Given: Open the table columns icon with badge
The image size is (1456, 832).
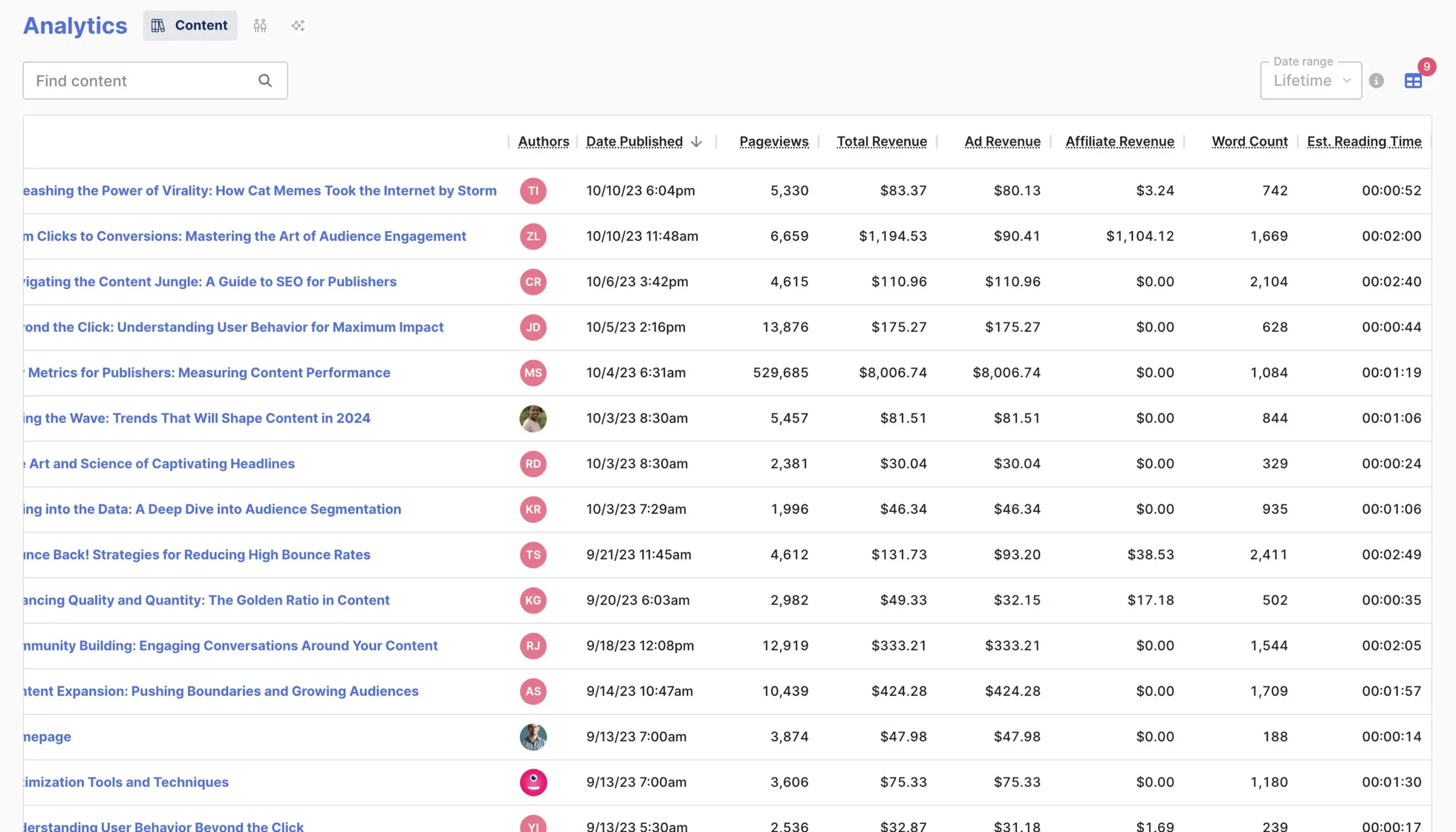Looking at the screenshot, I should coord(1413,81).
